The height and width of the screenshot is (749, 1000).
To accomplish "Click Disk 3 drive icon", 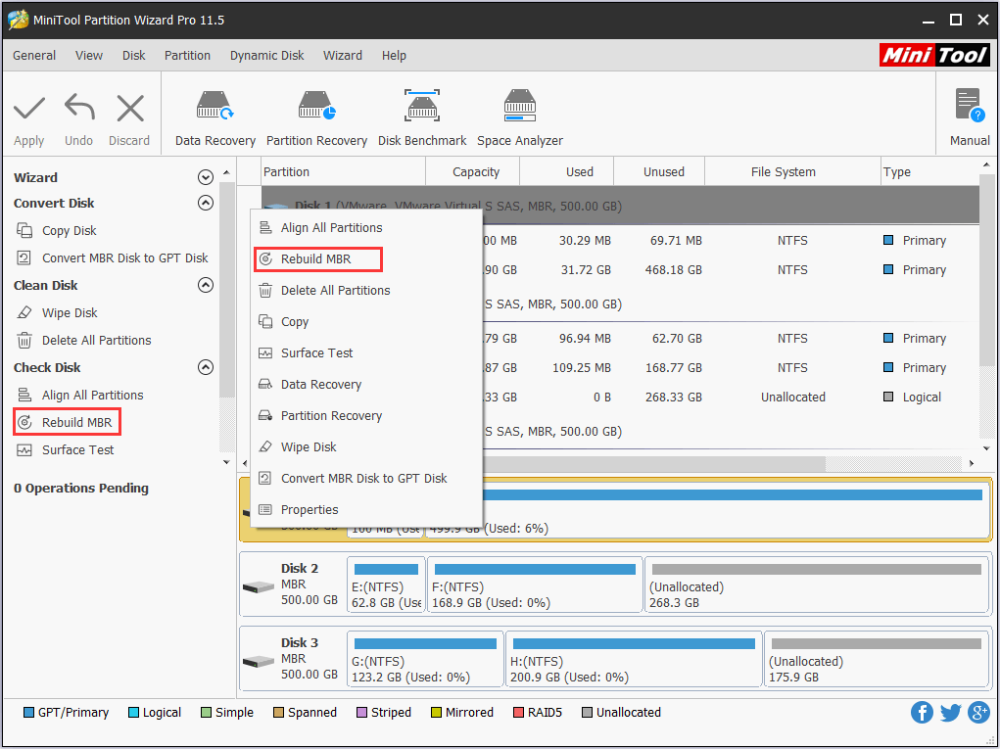I will coord(258,661).
